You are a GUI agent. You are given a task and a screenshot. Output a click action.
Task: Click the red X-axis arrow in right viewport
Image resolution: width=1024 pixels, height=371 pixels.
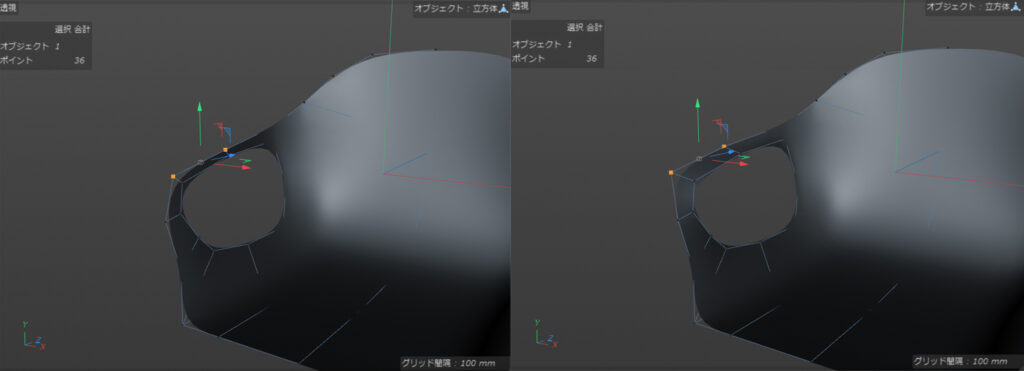731,163
